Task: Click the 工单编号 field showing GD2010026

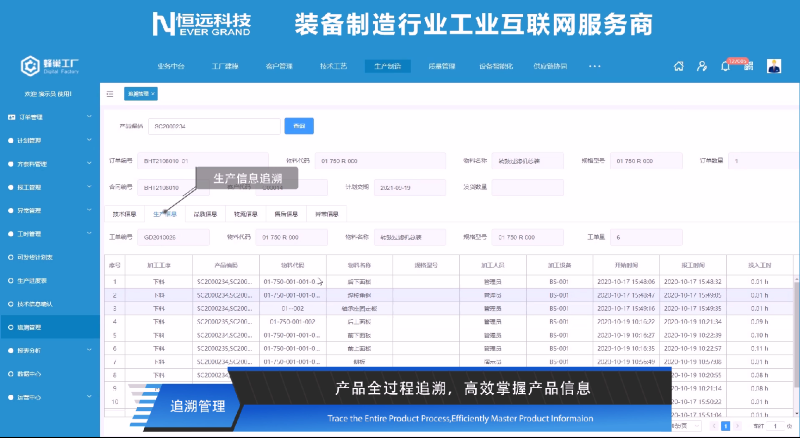Action: point(173,237)
